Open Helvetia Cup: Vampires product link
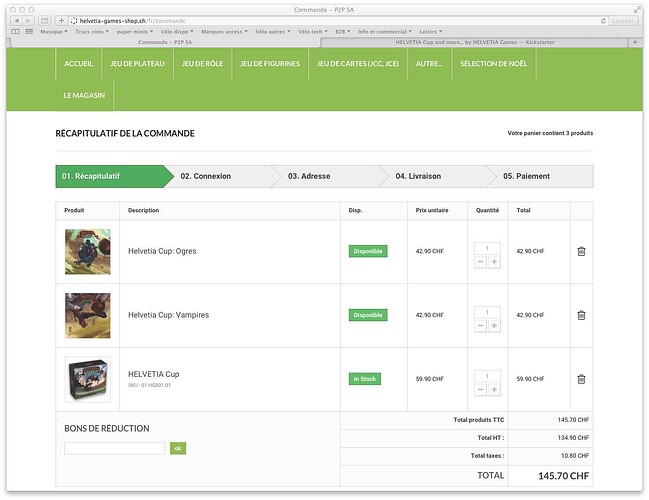The width and height of the screenshot is (649, 500). pyautogui.click(x=168, y=315)
